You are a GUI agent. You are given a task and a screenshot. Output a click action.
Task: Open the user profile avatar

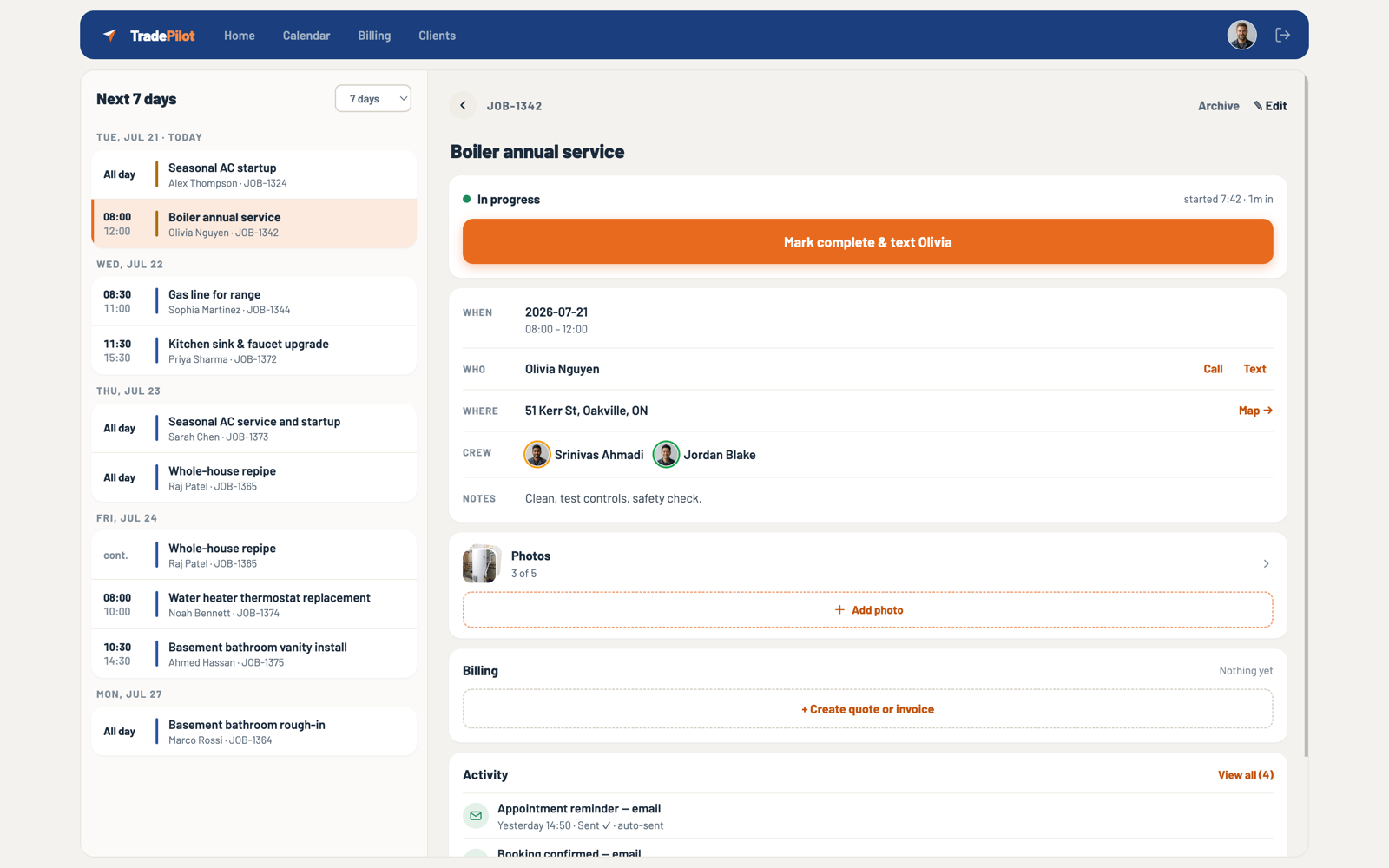1241,36
